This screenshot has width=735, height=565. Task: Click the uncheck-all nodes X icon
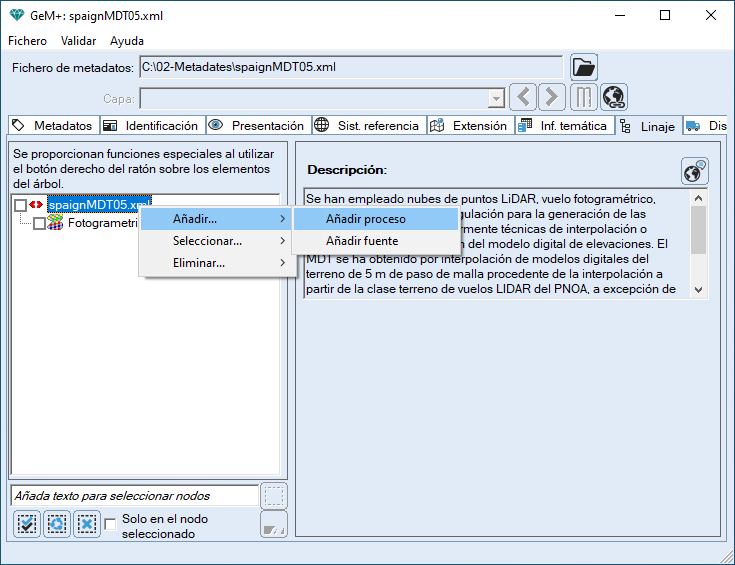pos(87,523)
